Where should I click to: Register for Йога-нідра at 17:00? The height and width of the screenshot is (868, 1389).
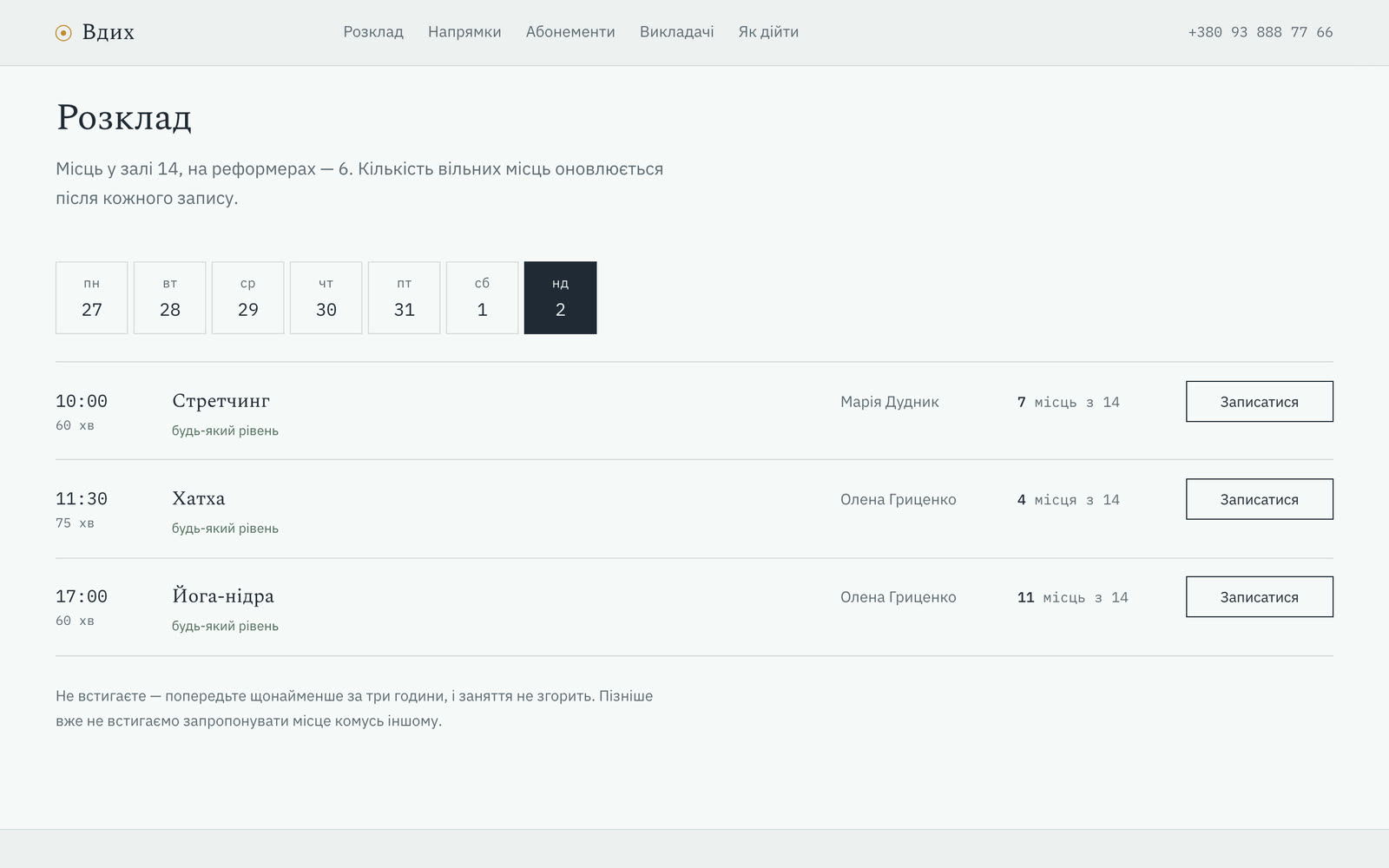1260,597
